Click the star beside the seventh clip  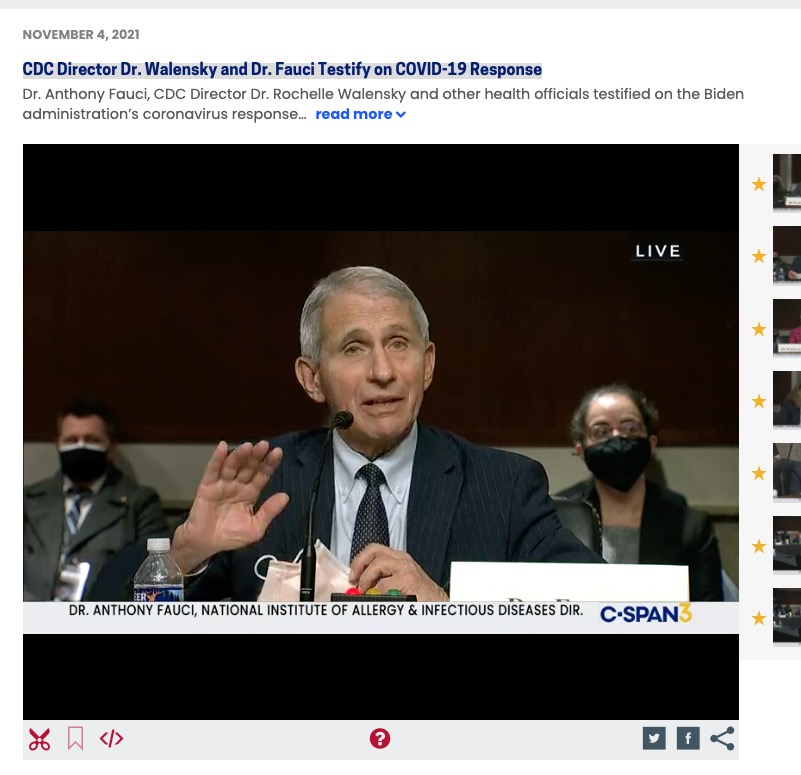[x=759, y=618]
